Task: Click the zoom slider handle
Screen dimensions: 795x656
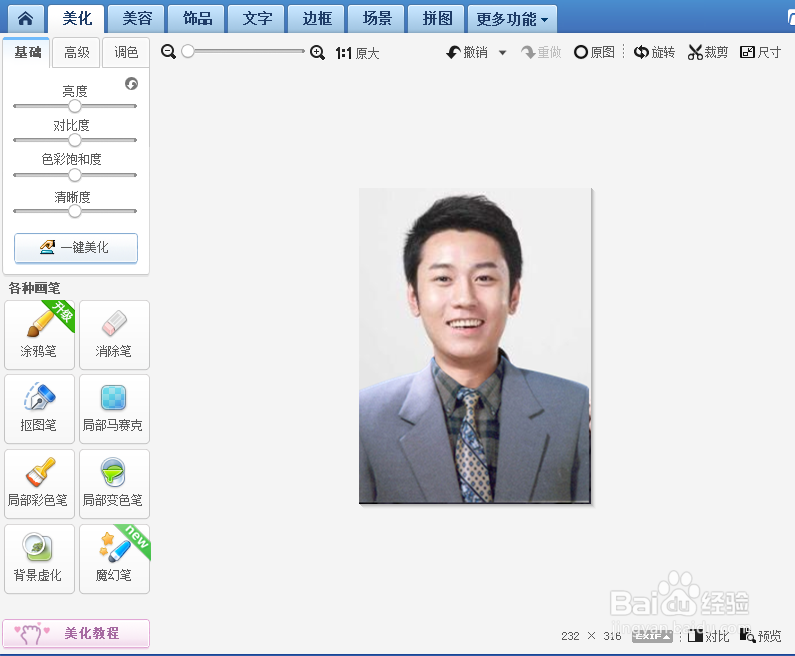Action: 188,51
